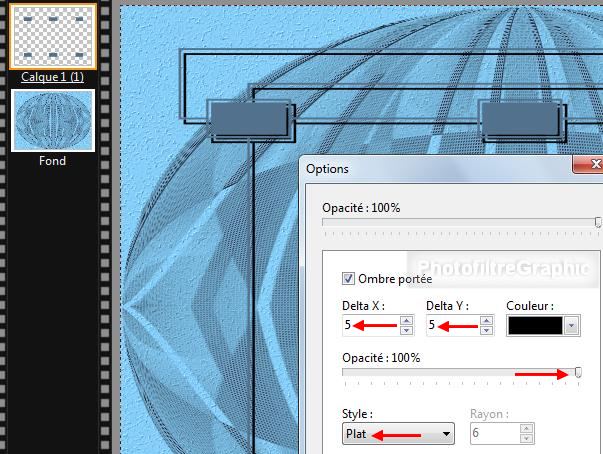Toggle the Ombre portée checkbox
This screenshot has width=603, height=454.
[x=349, y=279]
